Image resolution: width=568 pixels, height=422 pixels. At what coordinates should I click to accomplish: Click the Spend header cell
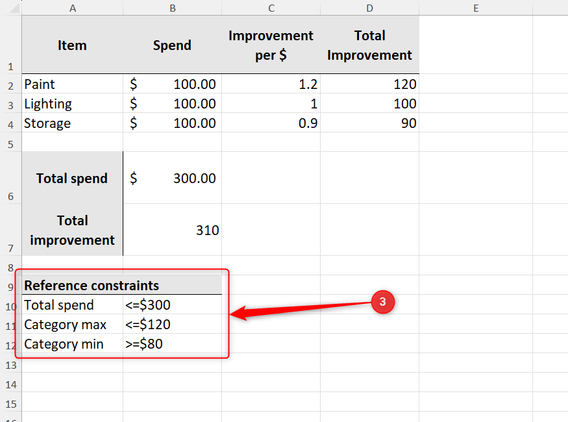tap(172, 45)
